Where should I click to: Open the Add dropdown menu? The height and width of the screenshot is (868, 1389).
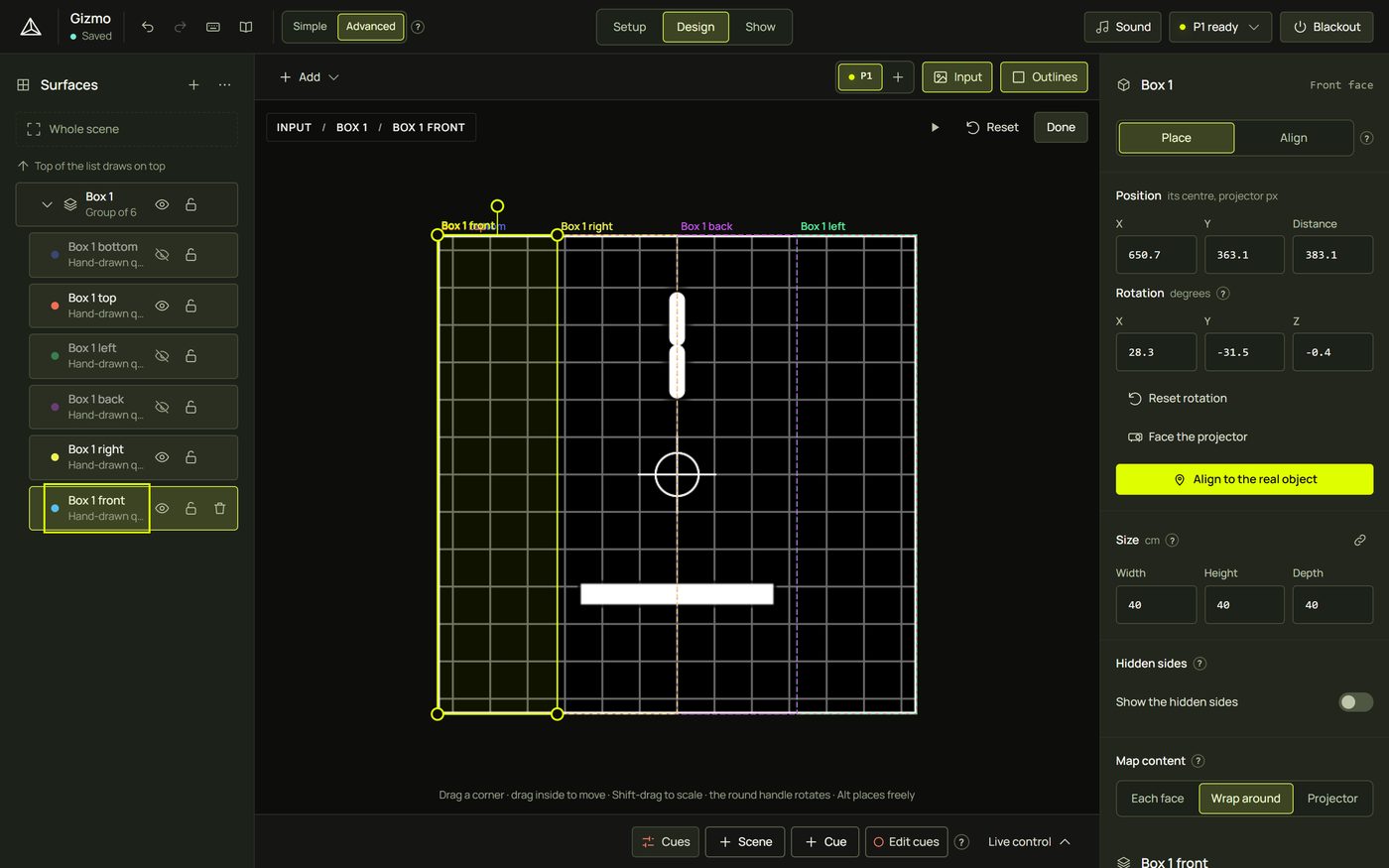tap(309, 76)
